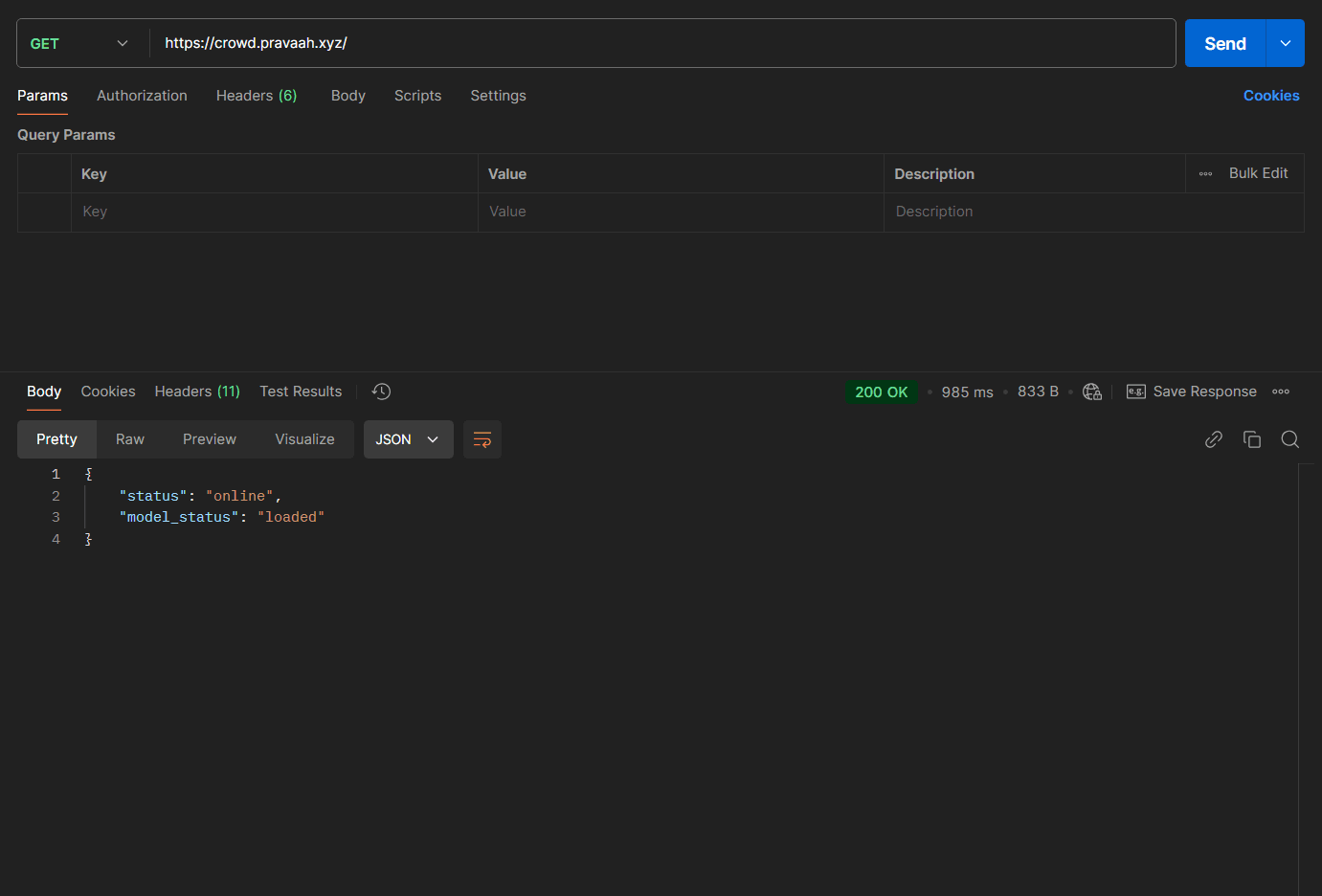Open the network info globe icon
The width and height of the screenshot is (1322, 896).
[x=1091, y=392]
